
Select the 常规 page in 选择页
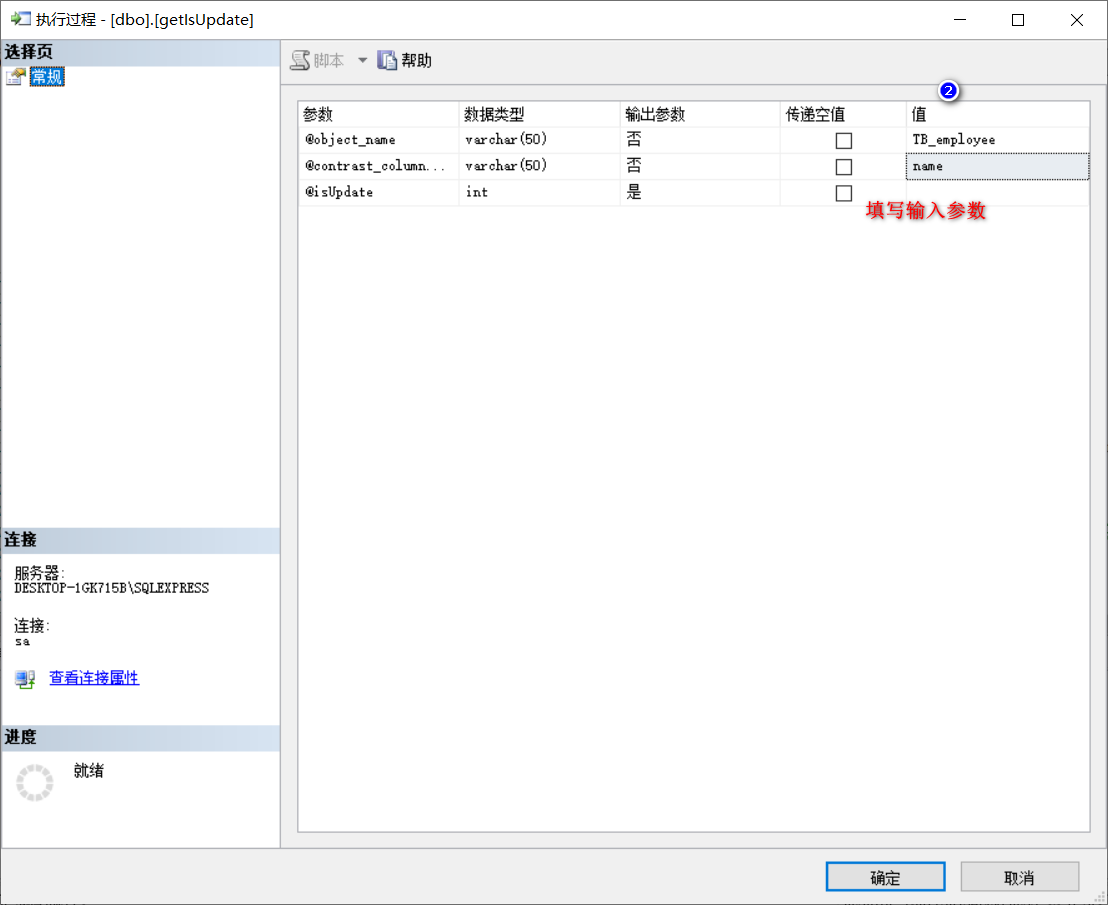47,76
